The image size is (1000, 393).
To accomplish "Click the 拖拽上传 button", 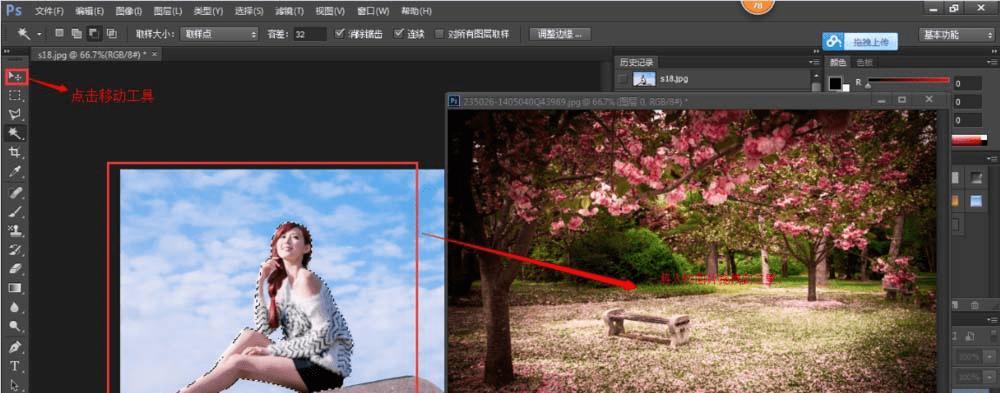I will (871, 42).
